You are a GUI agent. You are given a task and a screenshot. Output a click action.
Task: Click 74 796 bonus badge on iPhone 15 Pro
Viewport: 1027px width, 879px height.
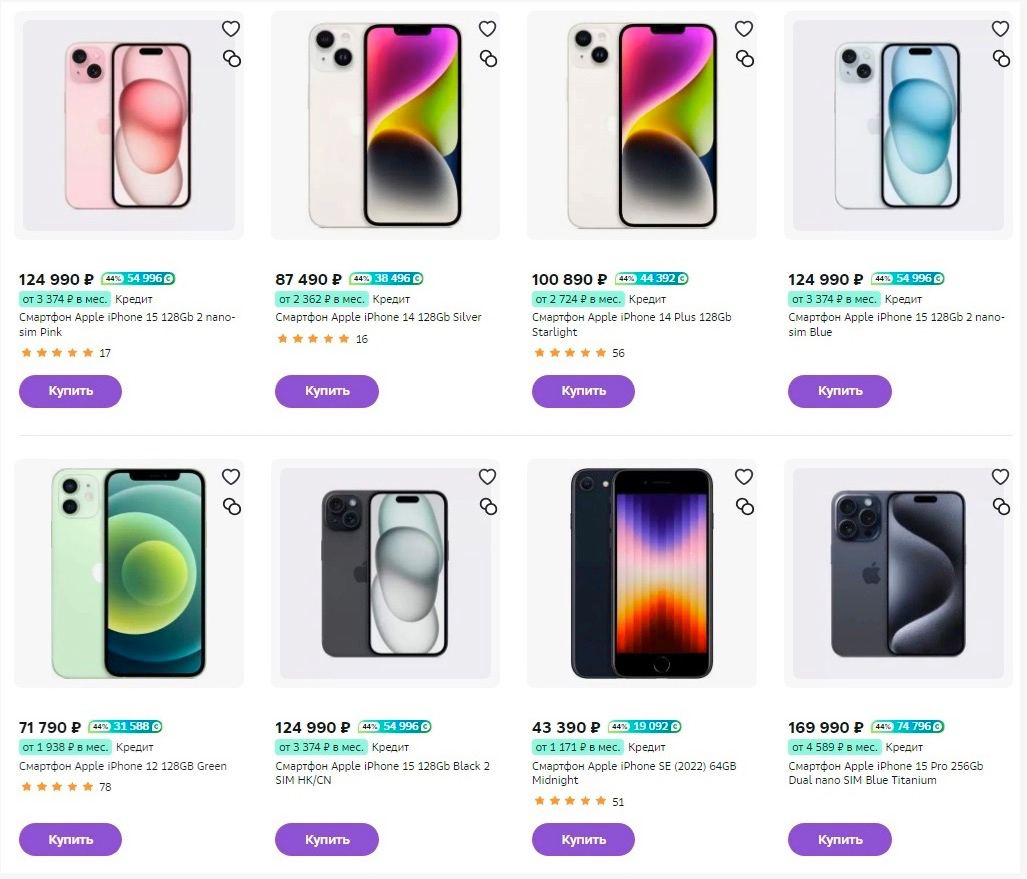908,727
